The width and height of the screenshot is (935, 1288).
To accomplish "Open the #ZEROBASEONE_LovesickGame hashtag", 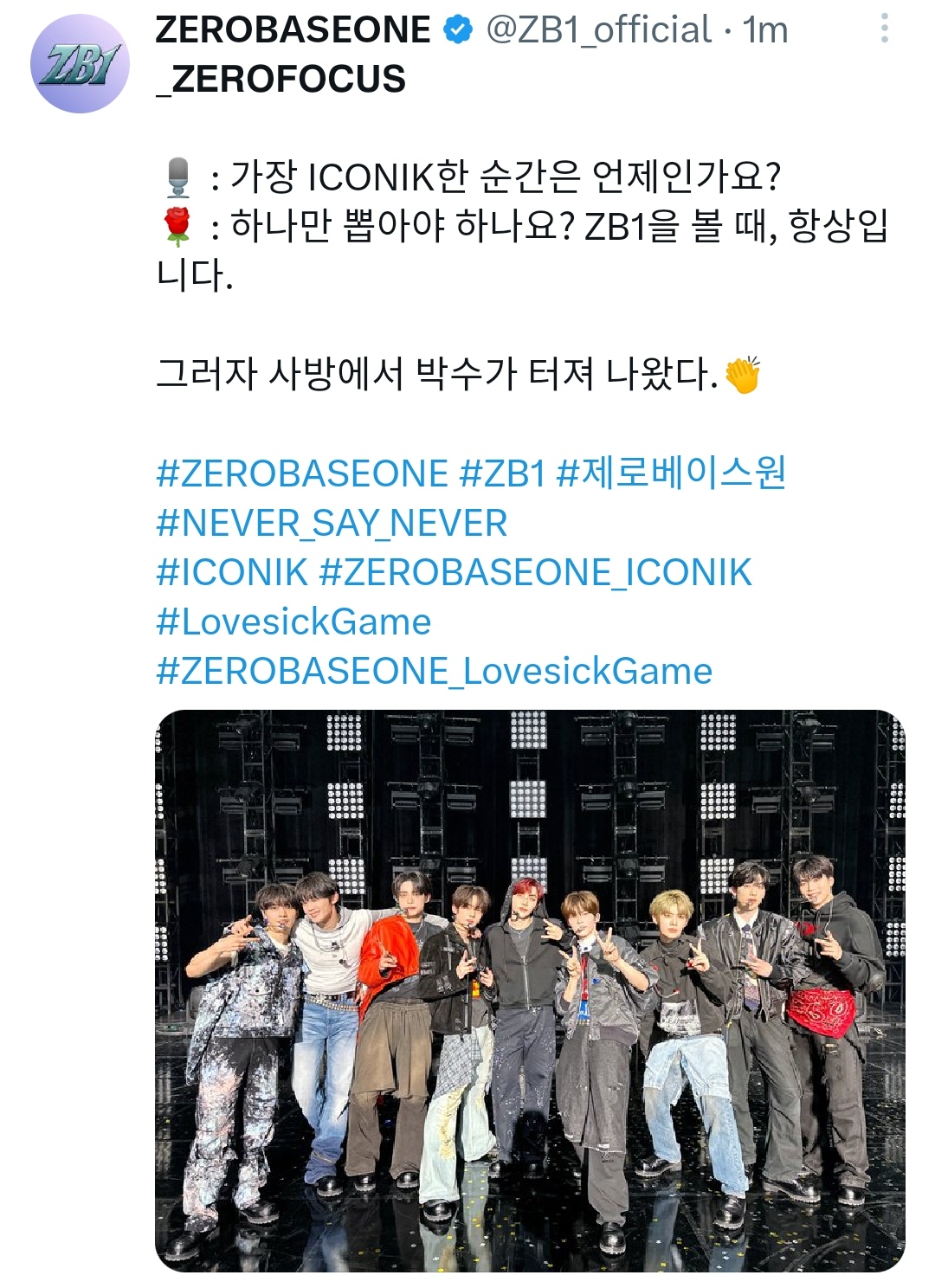I will [x=434, y=672].
